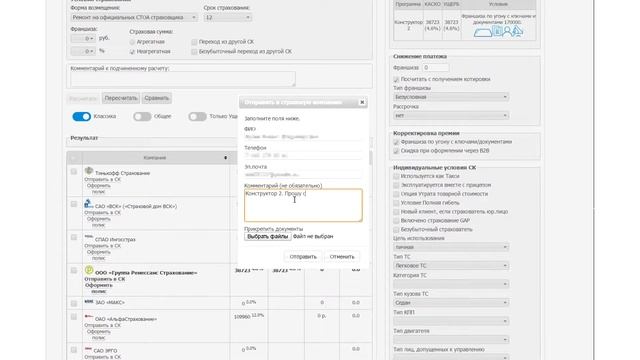Image resolution: width=640 pixels, height=360 pixels.
Task: Open the Тип ТС dropdown
Action: (x=451, y=266)
